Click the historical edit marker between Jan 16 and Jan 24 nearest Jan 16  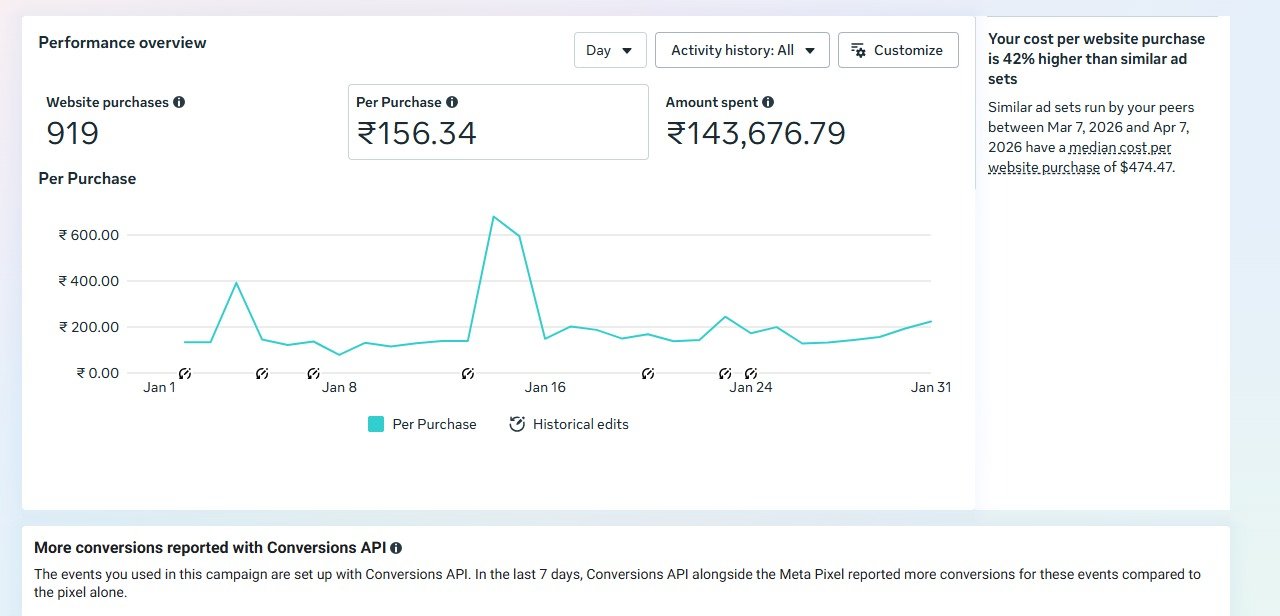[x=648, y=373]
